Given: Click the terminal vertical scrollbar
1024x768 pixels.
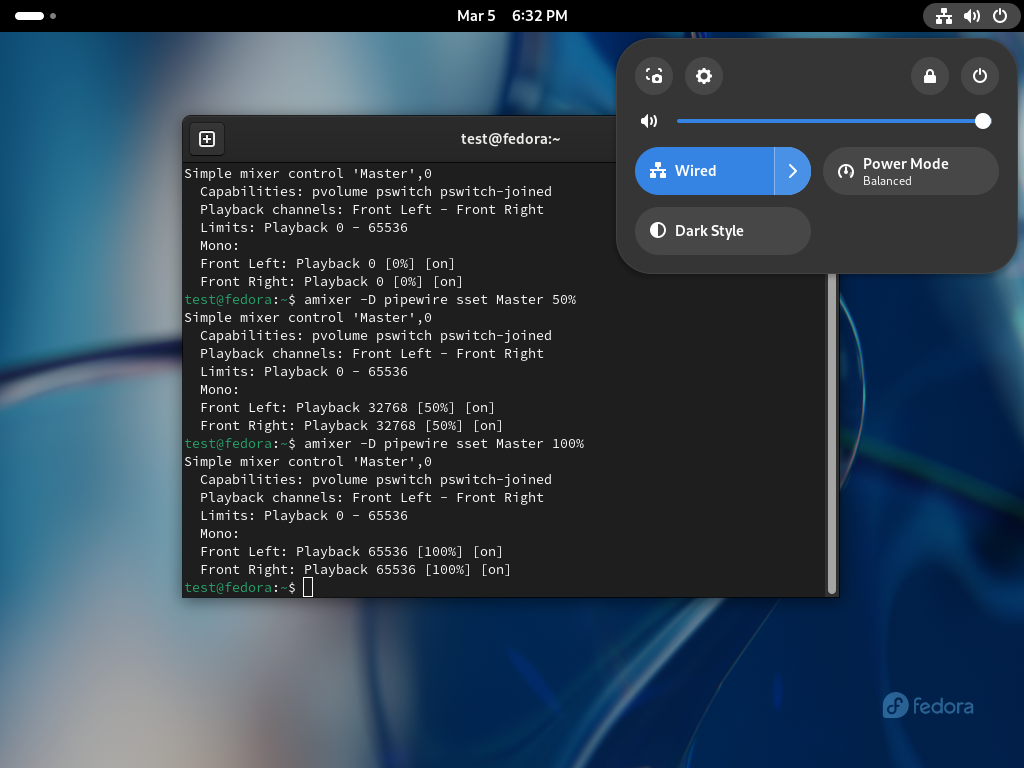Looking at the screenshot, I should pos(831,433).
